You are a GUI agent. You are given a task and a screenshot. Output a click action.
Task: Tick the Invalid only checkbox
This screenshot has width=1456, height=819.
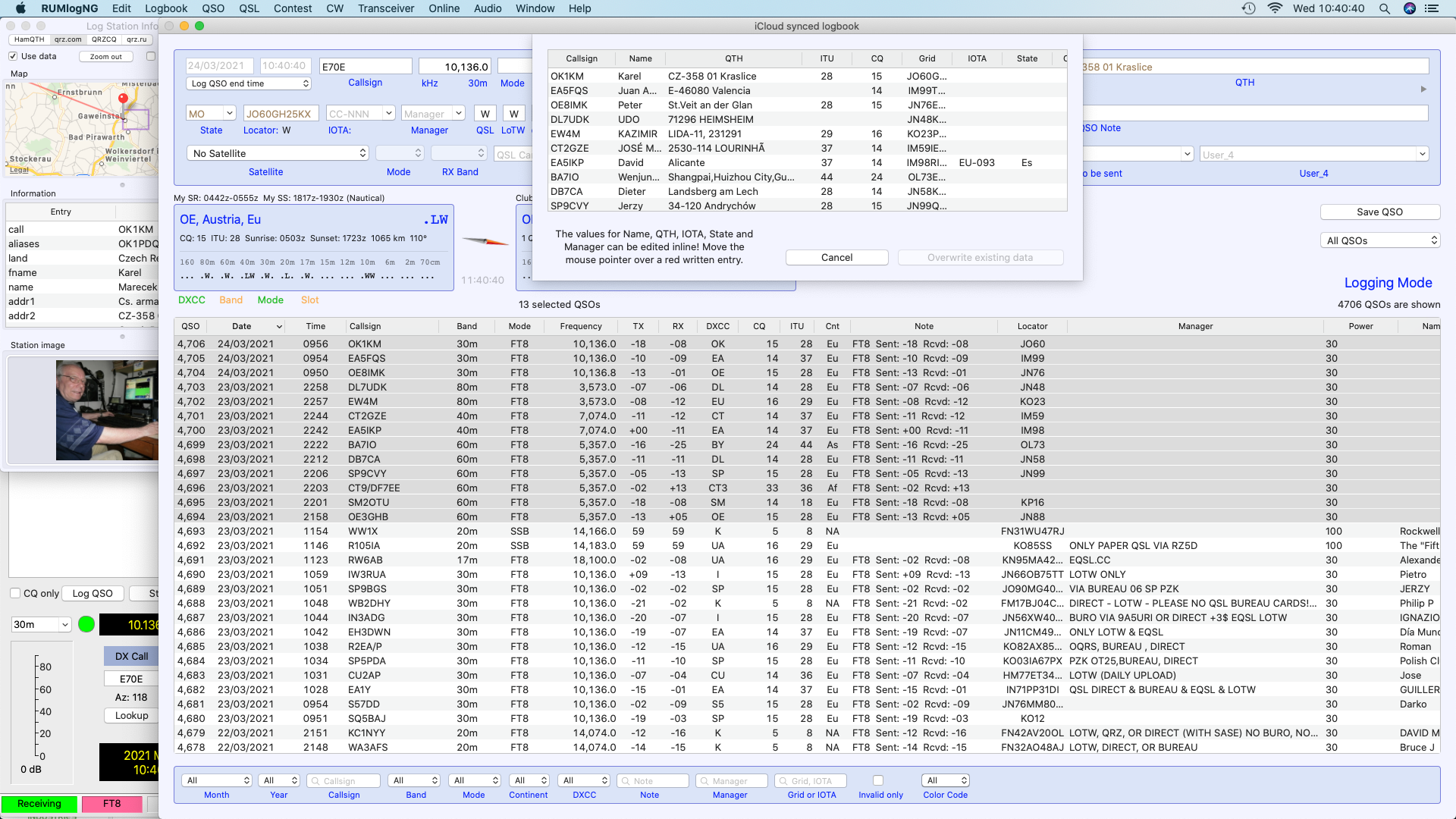tap(878, 780)
